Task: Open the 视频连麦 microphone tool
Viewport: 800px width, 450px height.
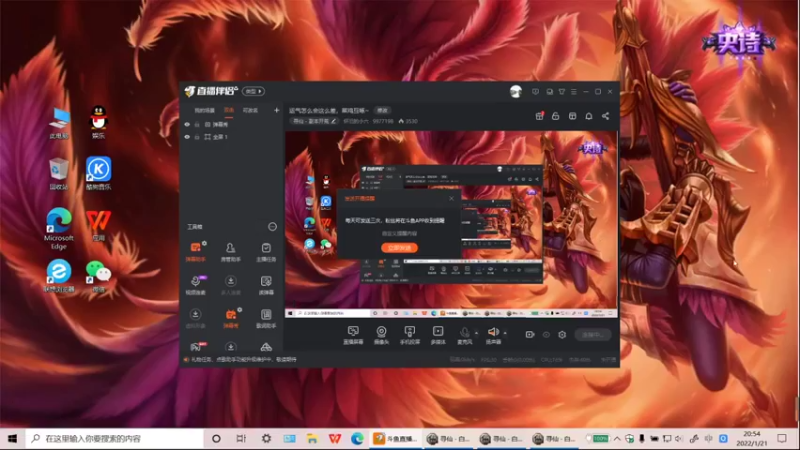Action: (195, 285)
